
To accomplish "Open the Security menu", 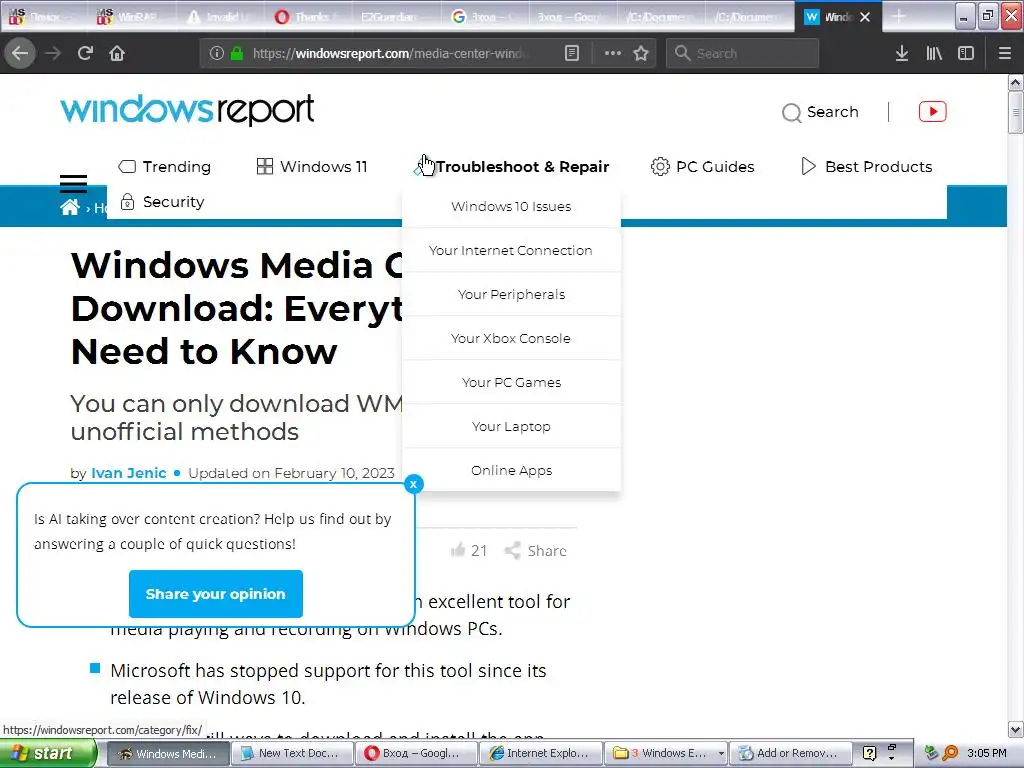I will click(x=163, y=202).
